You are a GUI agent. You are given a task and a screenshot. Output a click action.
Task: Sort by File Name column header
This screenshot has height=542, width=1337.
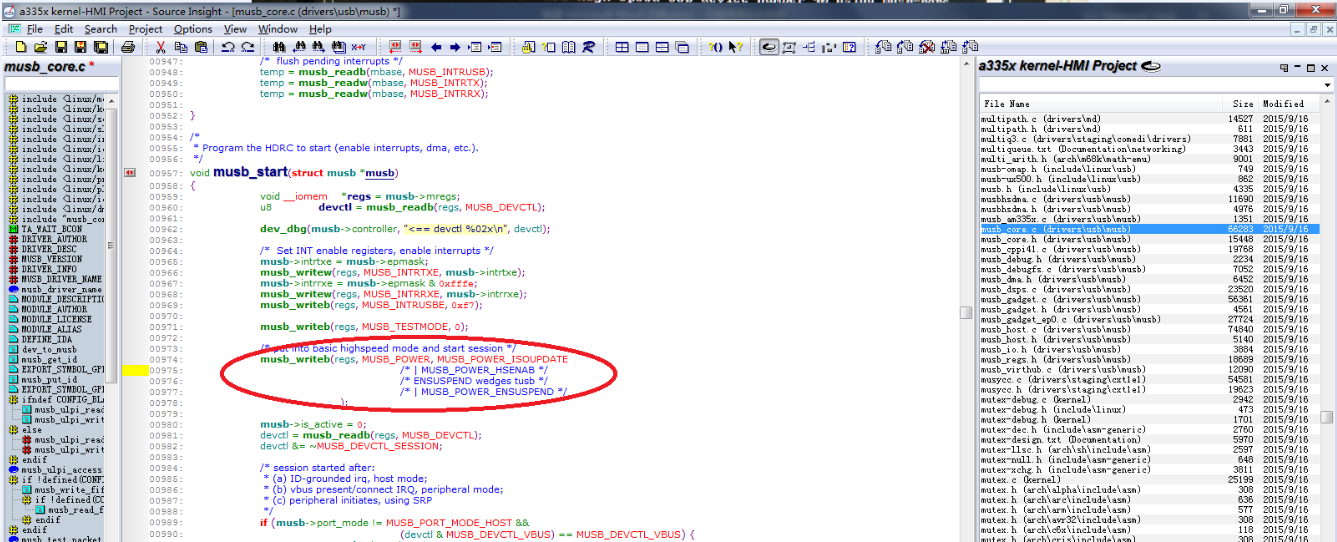click(1100, 103)
